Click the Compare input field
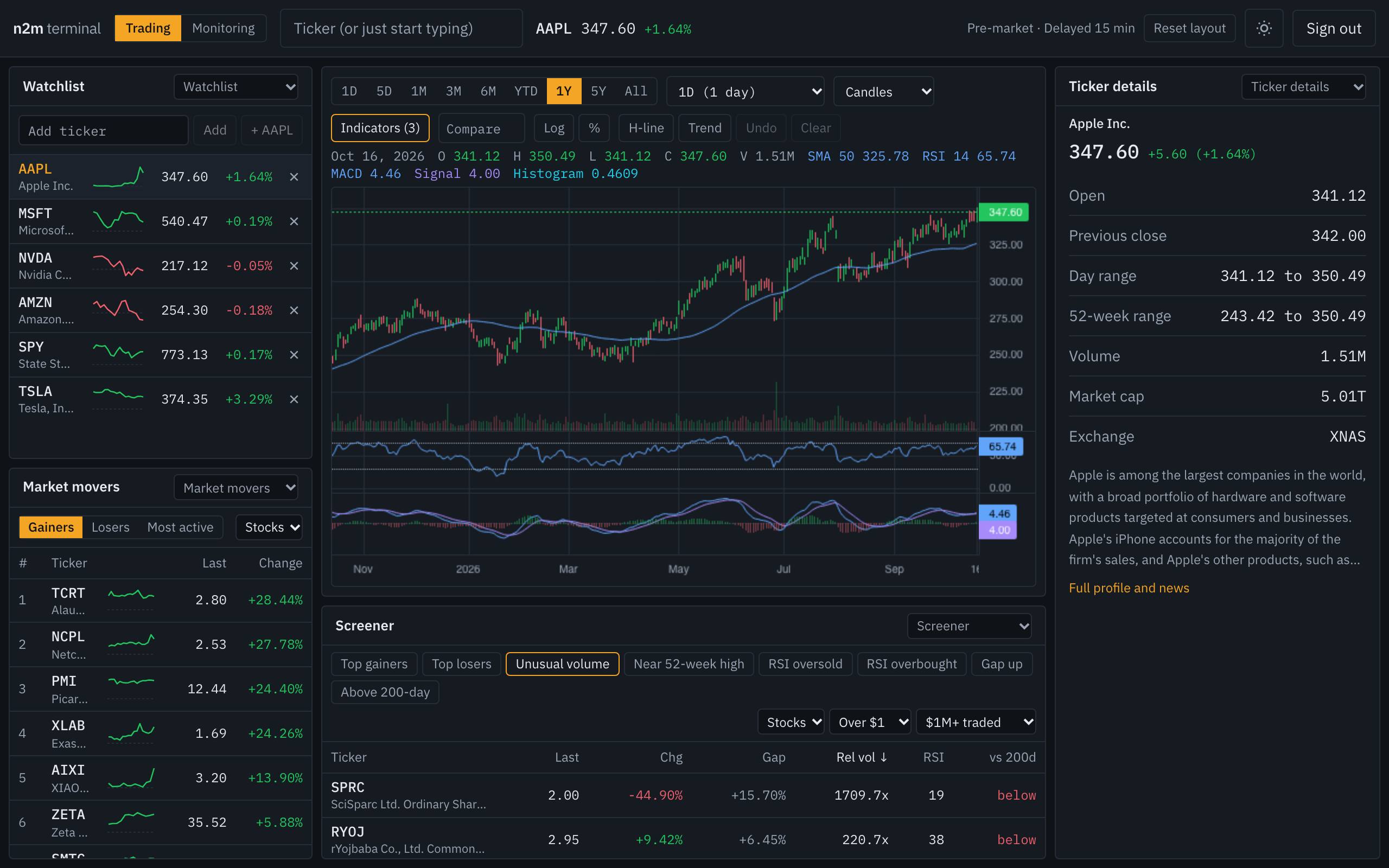Viewport: 1389px width, 868px height. point(481,128)
